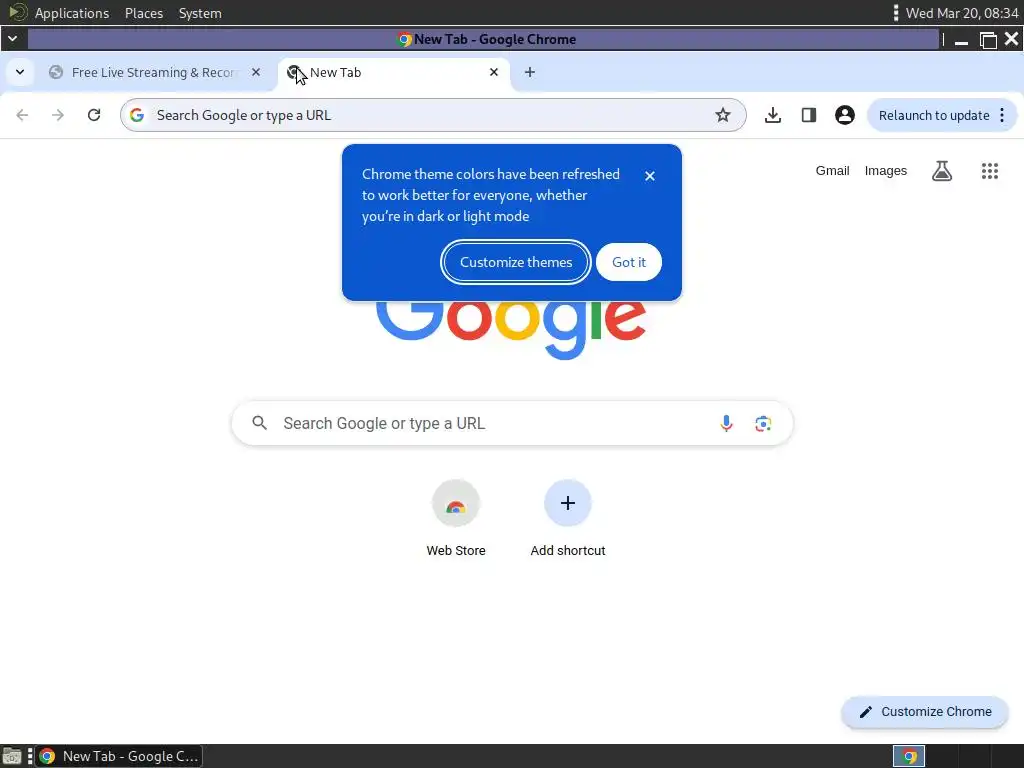Reload the current page

94,115
